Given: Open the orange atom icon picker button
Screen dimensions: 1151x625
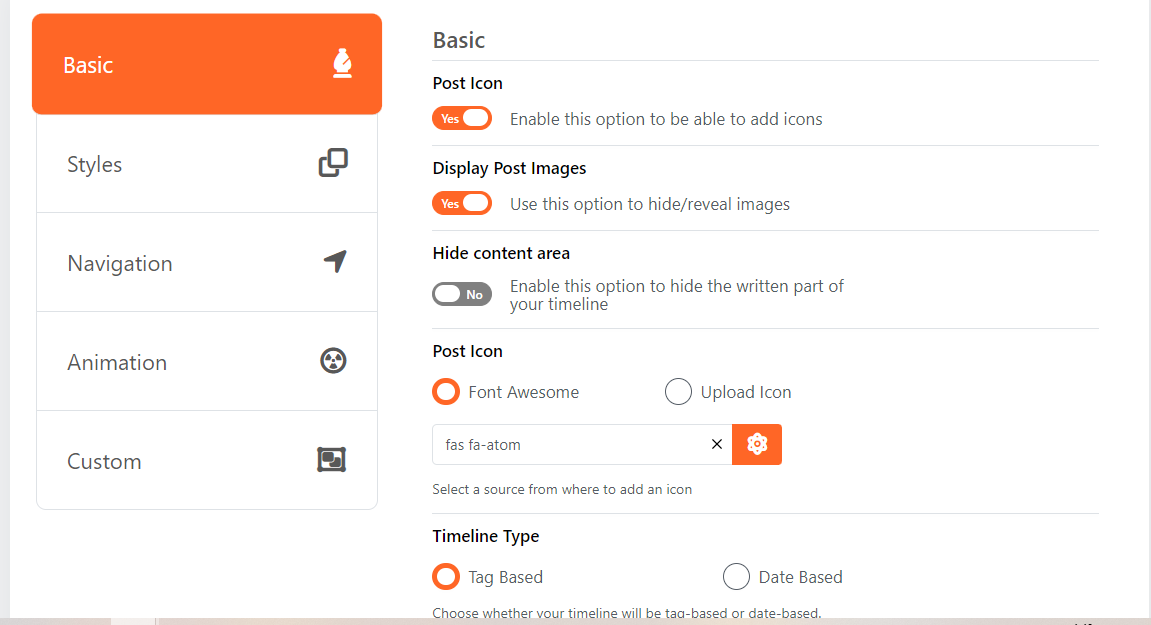Looking at the screenshot, I should click(x=757, y=444).
